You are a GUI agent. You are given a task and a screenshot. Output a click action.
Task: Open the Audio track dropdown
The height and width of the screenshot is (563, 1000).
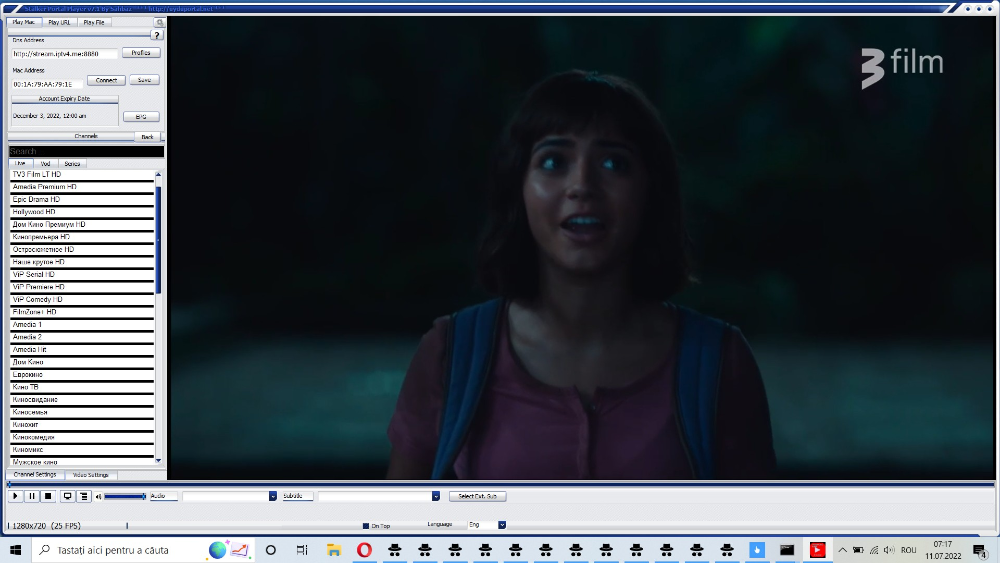click(x=230, y=496)
